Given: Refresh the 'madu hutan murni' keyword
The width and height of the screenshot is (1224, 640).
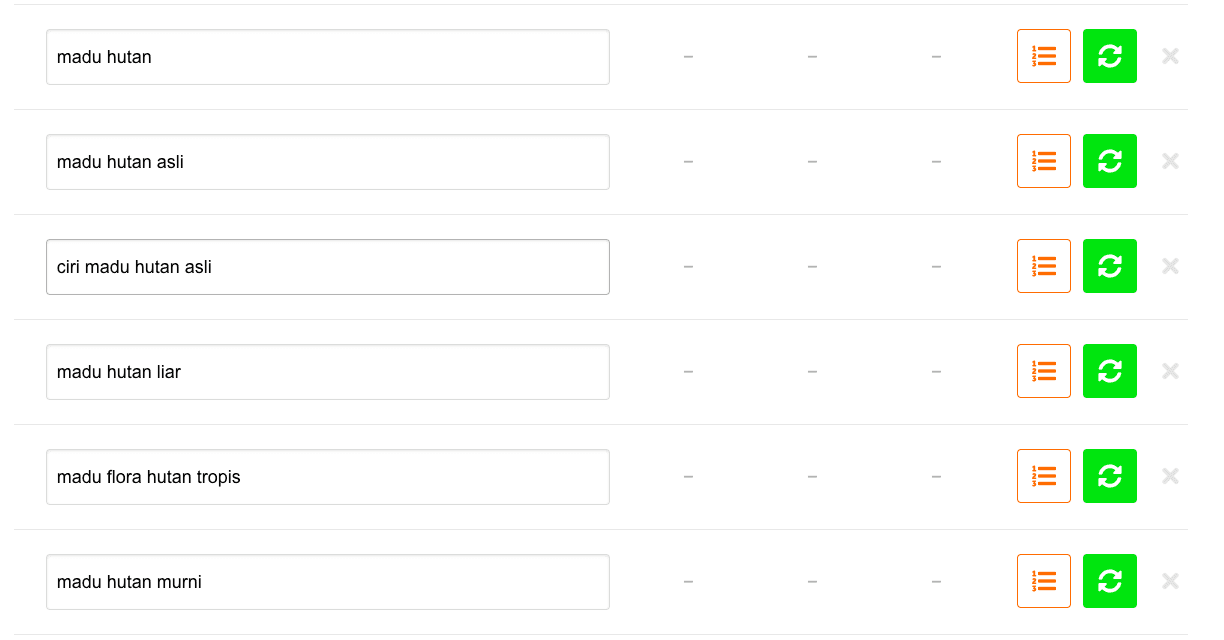Looking at the screenshot, I should click(1109, 581).
